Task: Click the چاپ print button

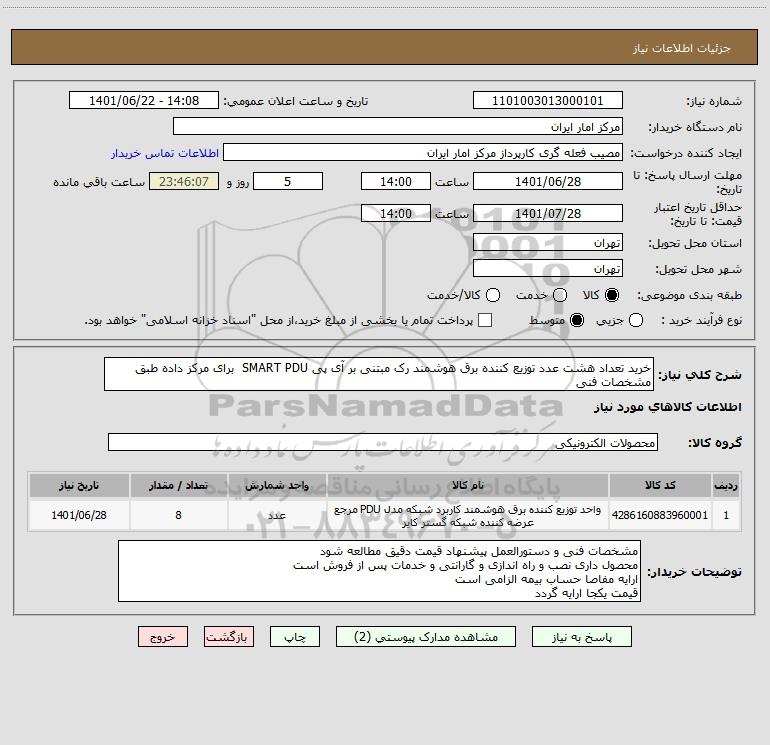Action: click(x=295, y=636)
